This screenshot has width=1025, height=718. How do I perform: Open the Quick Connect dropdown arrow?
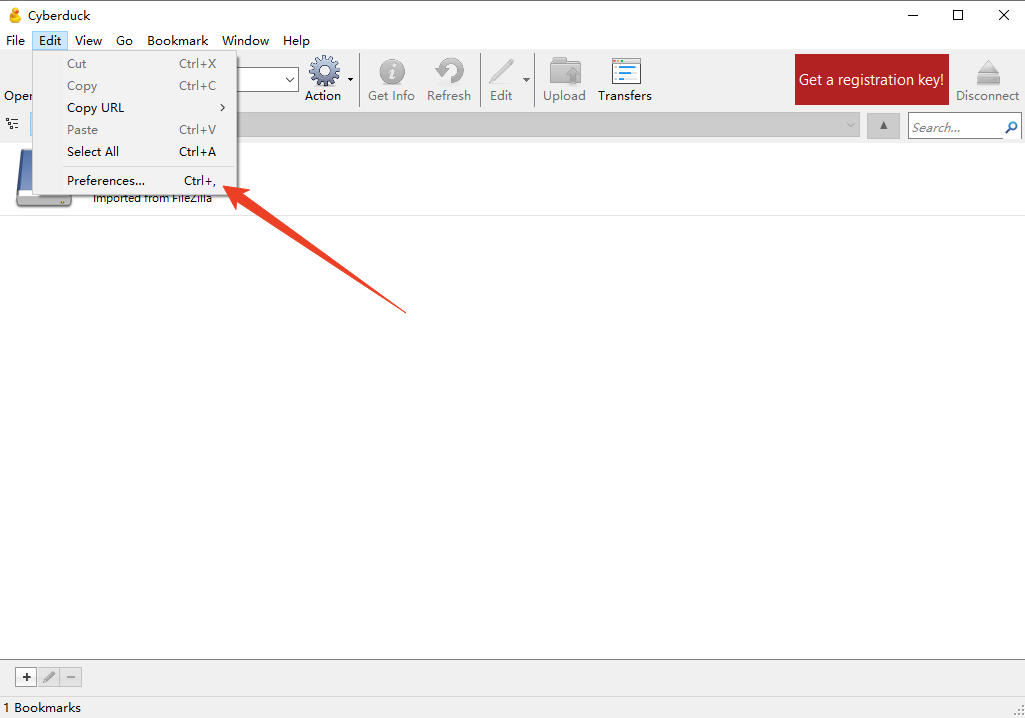[x=290, y=80]
